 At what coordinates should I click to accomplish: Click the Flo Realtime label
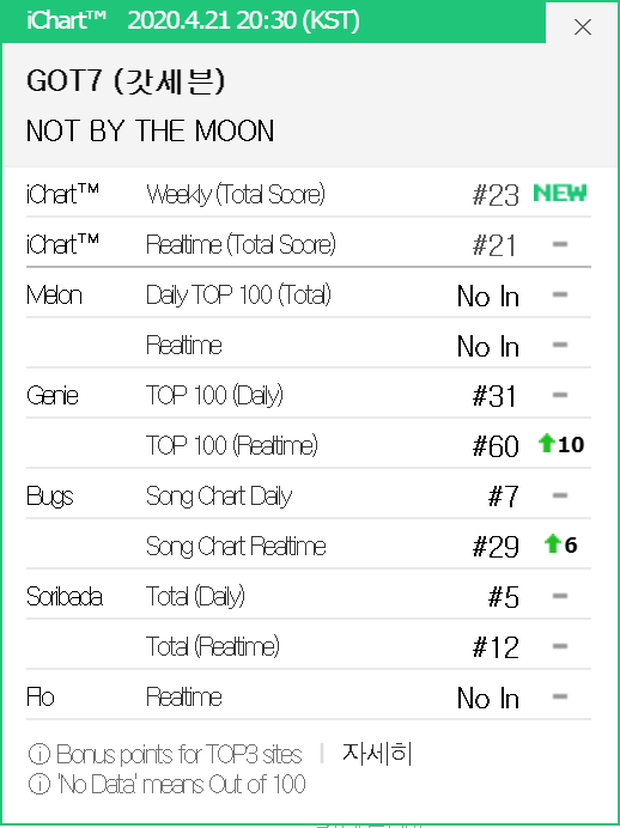(183, 696)
